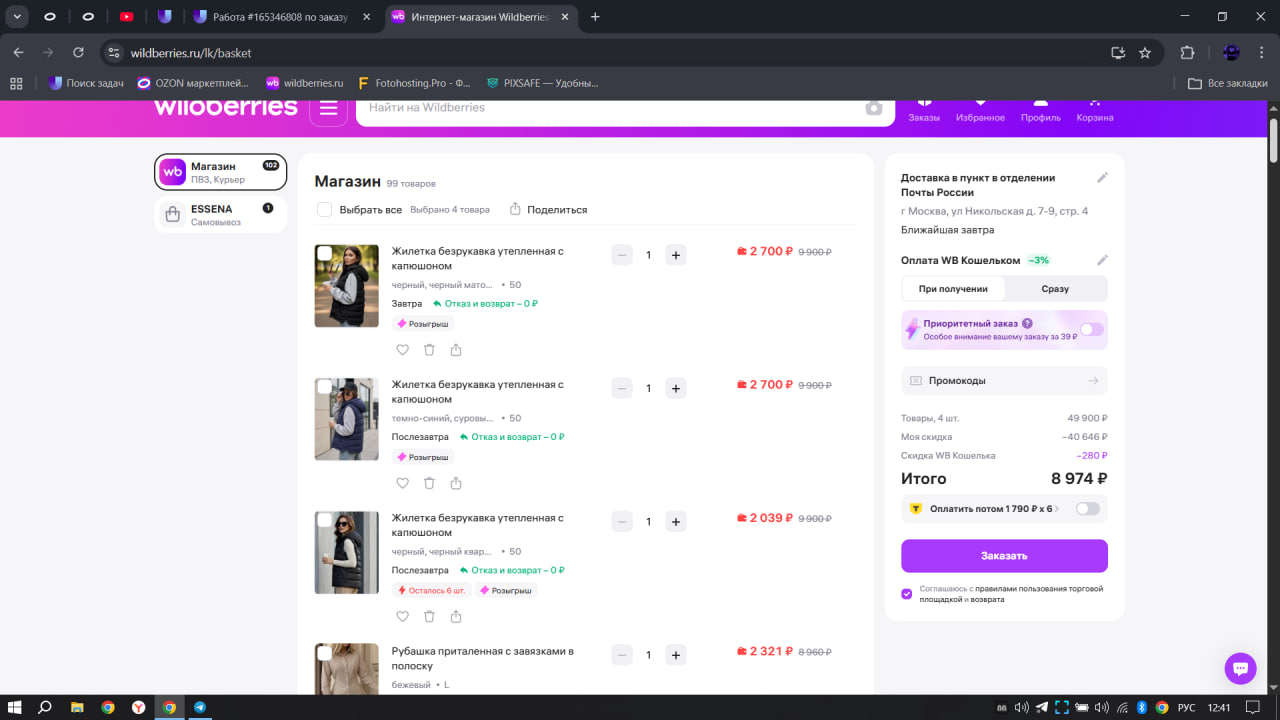Open the OZON маркетплейс bookmark
The height and width of the screenshot is (720, 1280).
pos(194,83)
